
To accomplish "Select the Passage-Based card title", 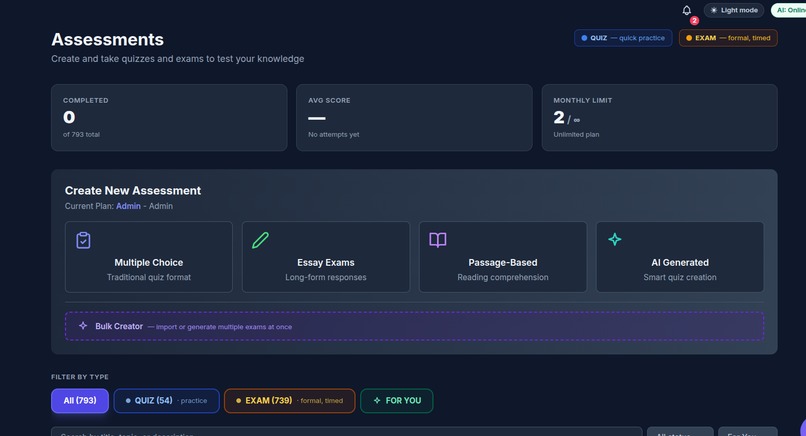I will click(503, 263).
